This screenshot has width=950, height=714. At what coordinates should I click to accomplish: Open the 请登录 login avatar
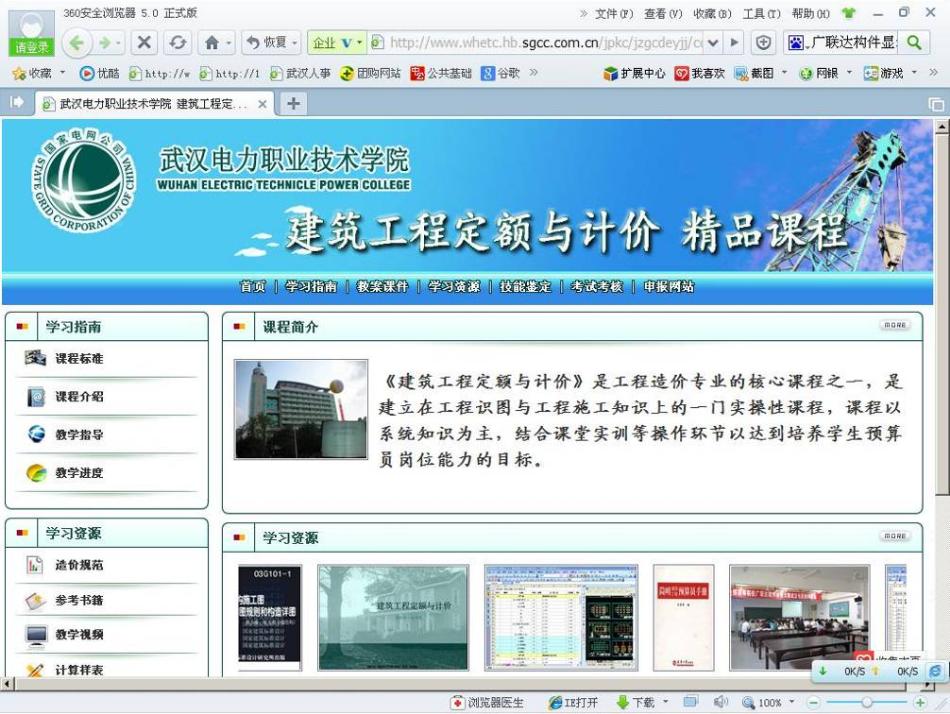[31, 33]
